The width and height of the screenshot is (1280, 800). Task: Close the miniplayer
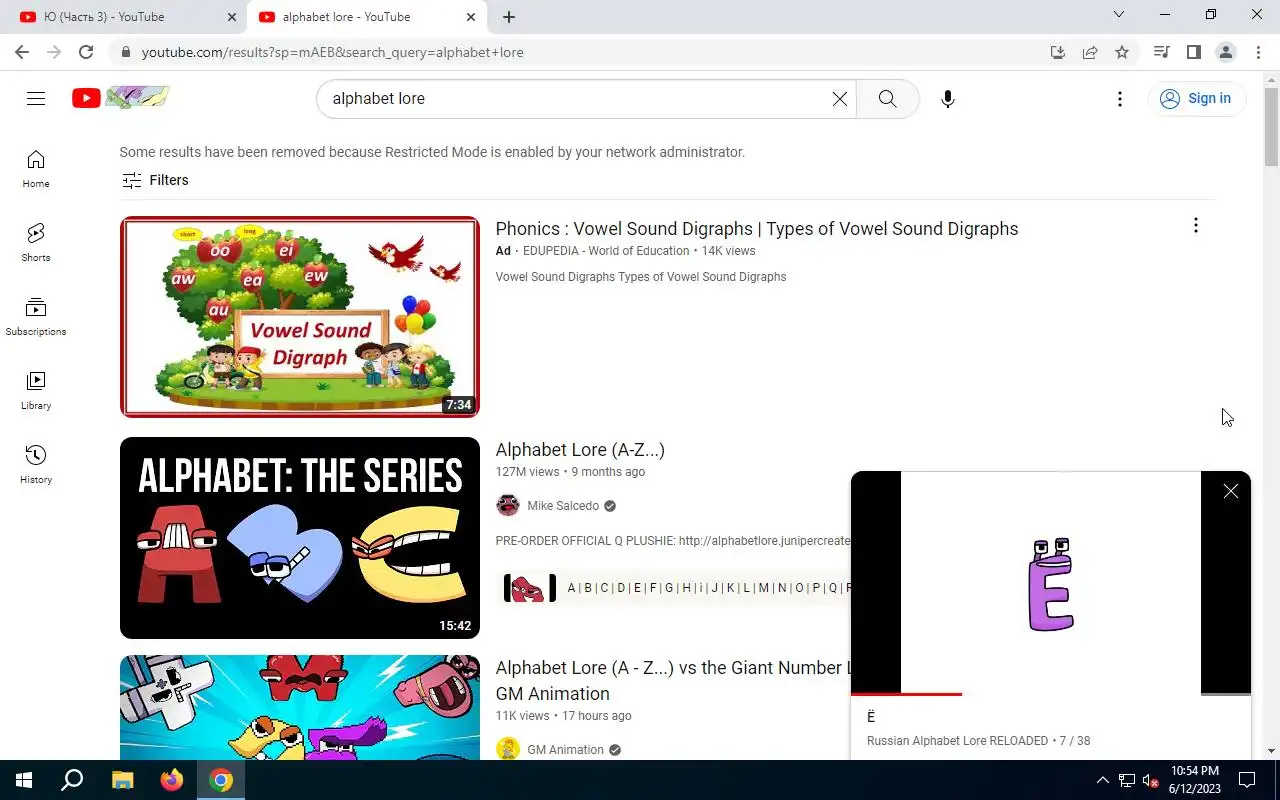coord(1231,491)
